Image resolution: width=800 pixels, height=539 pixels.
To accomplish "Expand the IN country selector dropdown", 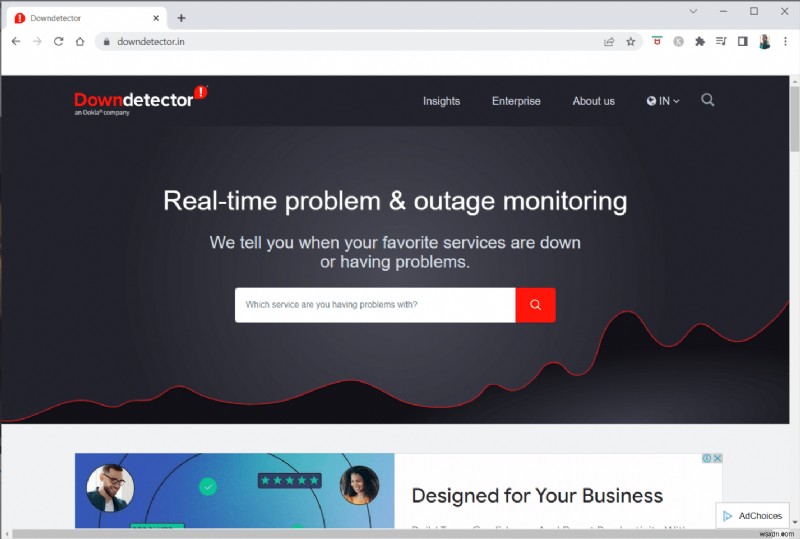I will click(663, 101).
